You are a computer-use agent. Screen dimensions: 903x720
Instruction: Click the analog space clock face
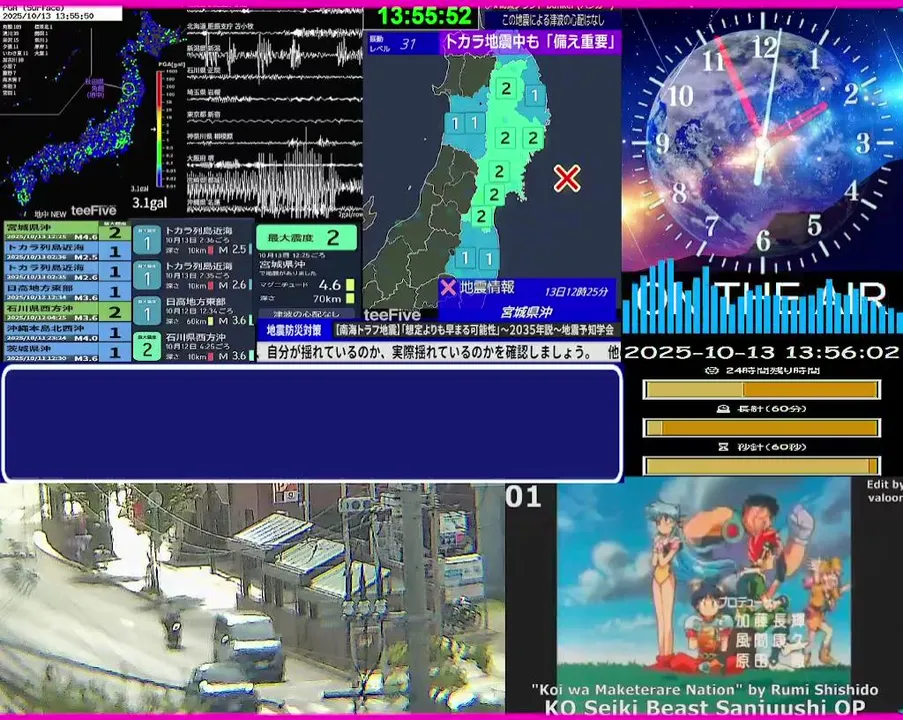762,140
